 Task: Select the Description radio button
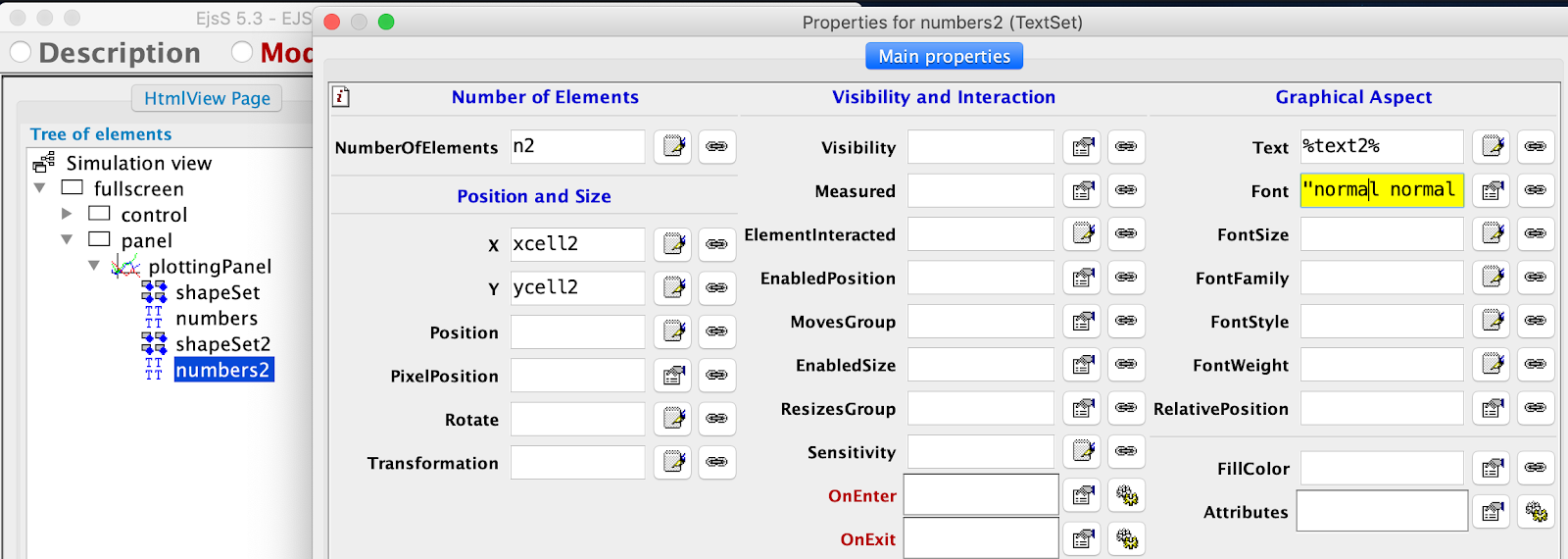21,52
